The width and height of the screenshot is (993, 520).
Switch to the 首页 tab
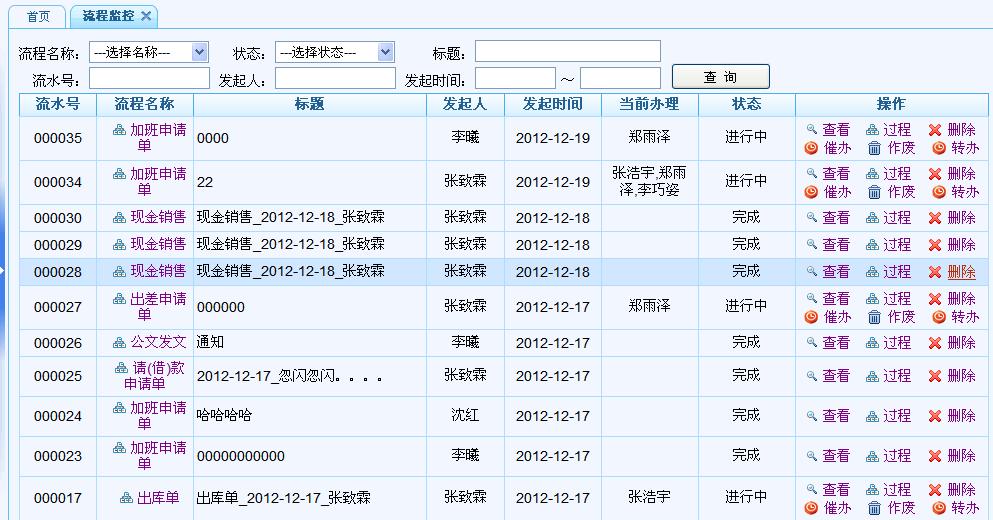[39, 16]
